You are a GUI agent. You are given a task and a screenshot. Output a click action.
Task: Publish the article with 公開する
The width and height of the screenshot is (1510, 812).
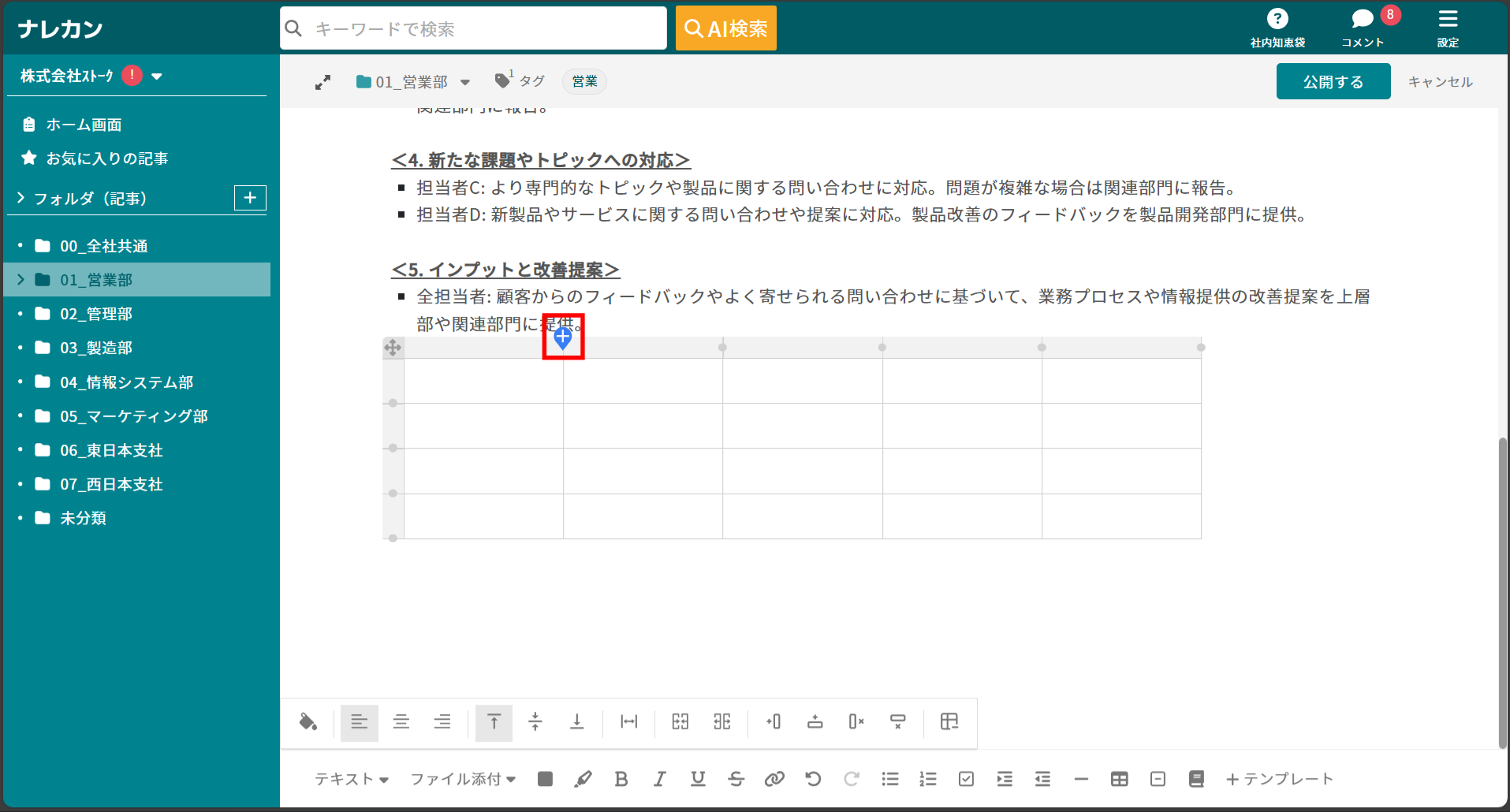coord(1333,80)
